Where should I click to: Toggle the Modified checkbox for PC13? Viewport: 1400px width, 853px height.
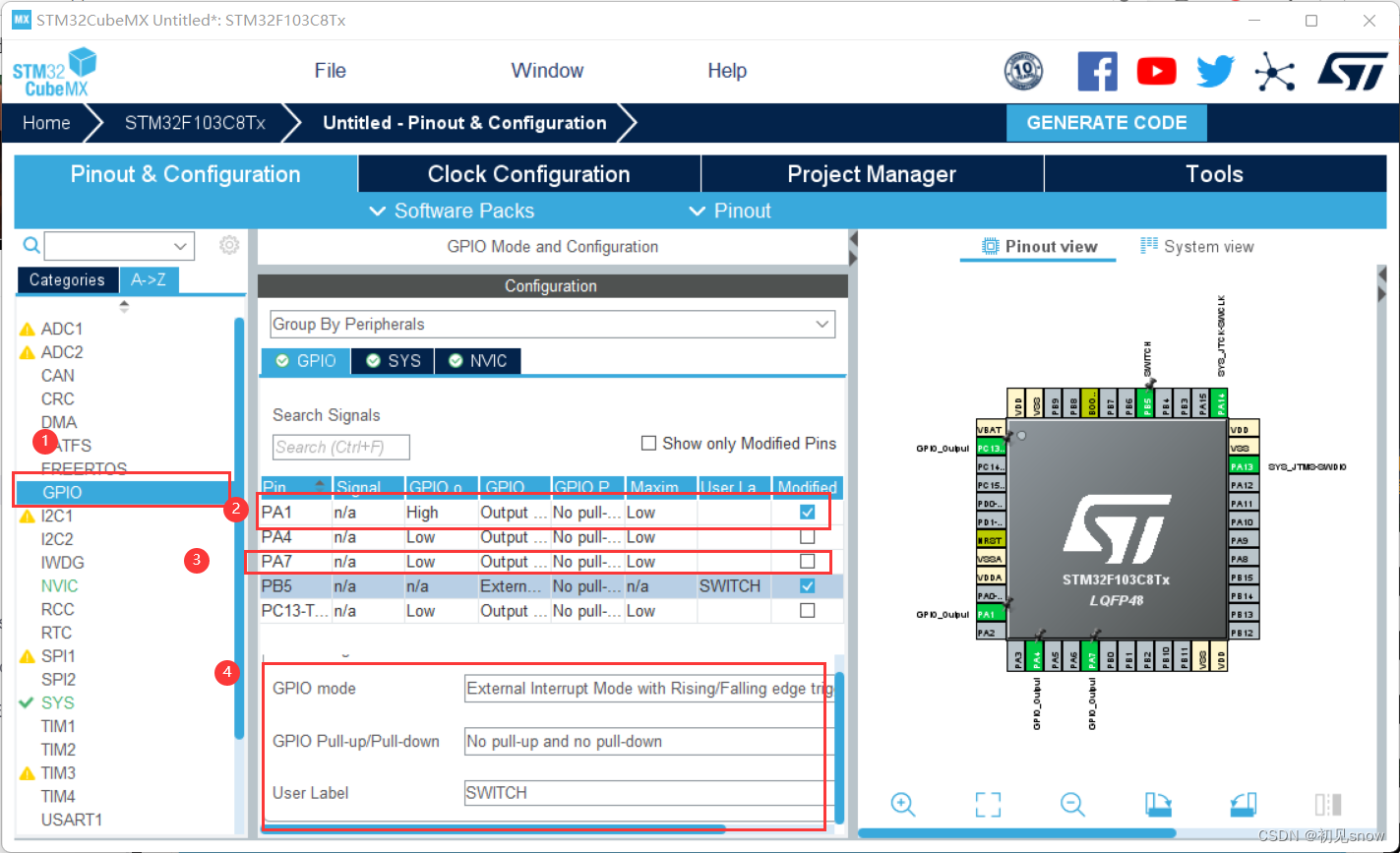808,611
